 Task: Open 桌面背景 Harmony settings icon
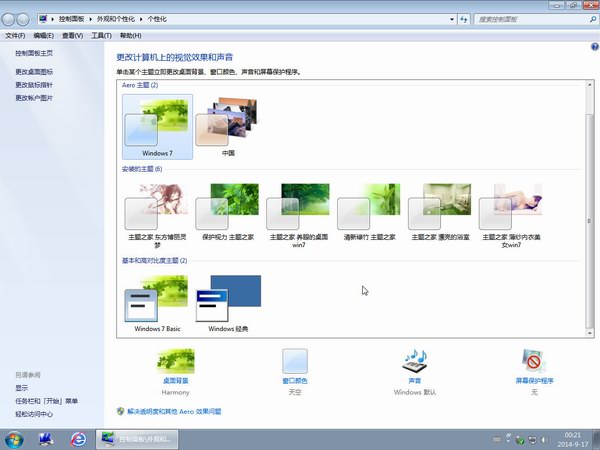click(x=176, y=360)
